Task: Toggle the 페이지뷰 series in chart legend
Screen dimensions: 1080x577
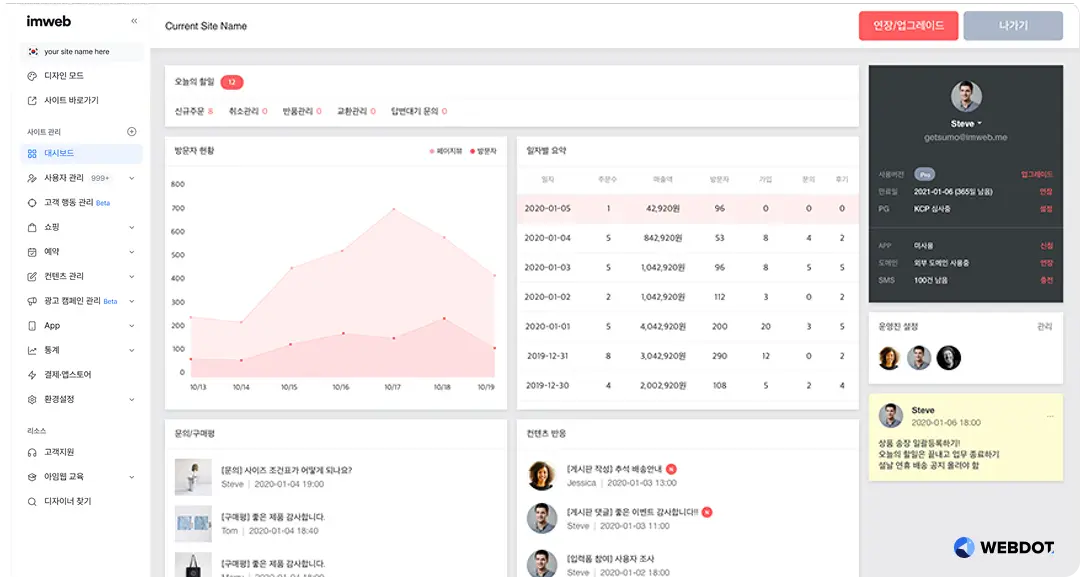Action: click(445, 151)
